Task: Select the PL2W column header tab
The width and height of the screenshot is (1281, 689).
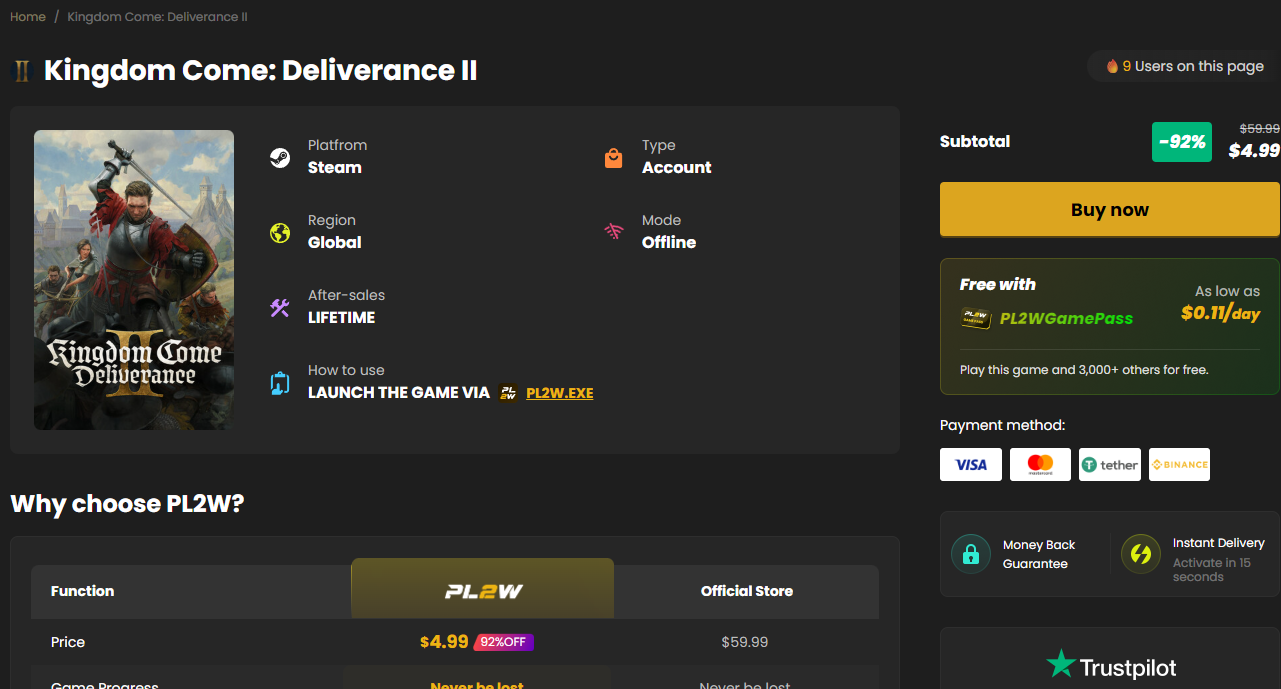Action: click(483, 591)
